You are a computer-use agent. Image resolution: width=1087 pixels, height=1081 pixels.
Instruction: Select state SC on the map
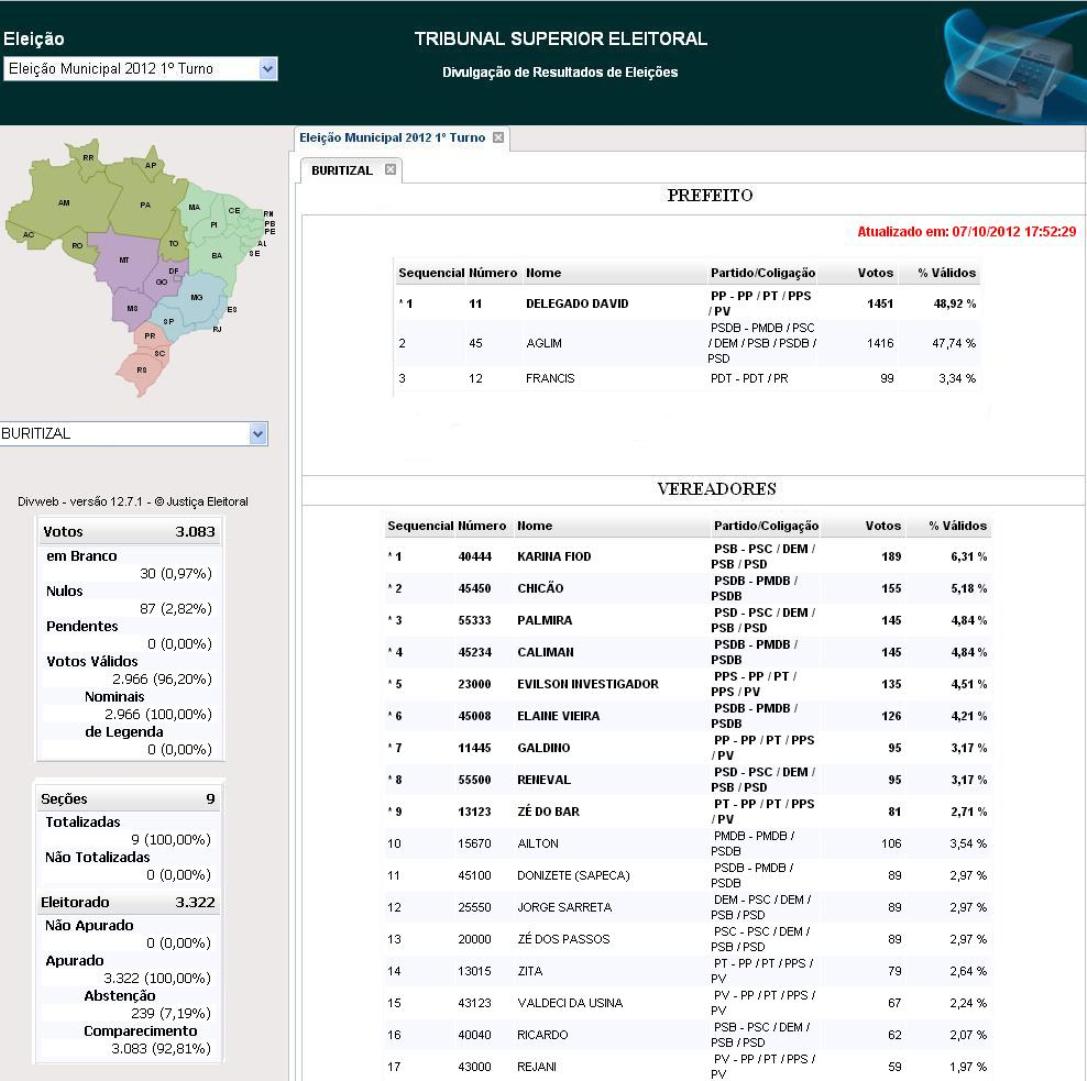tap(159, 353)
